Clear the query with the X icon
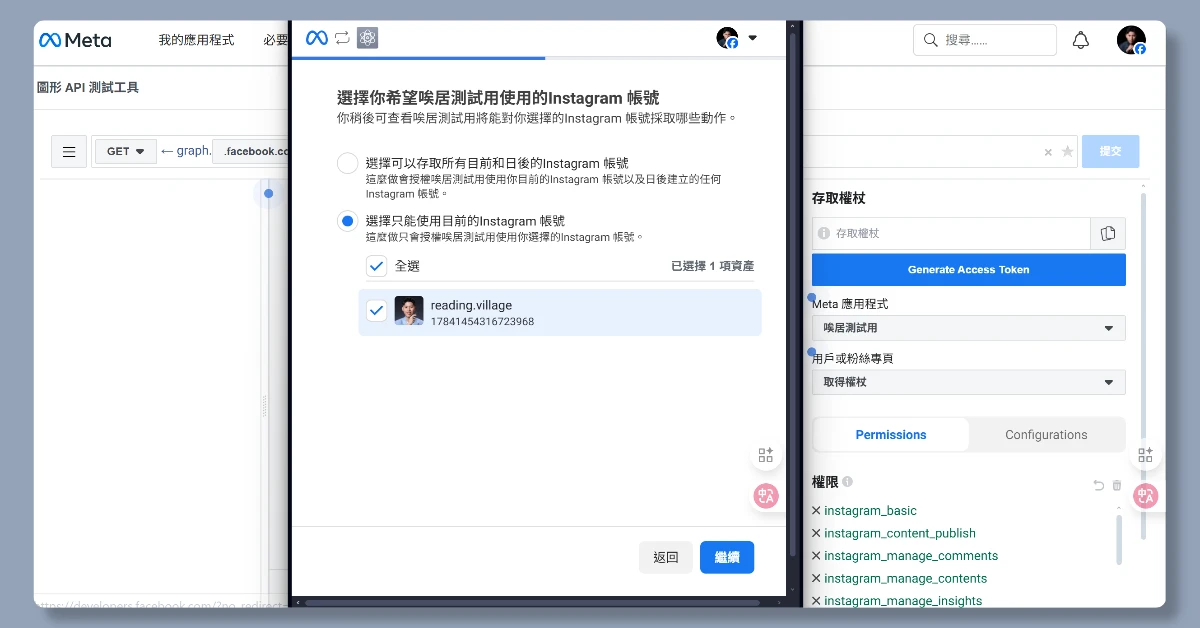The width and height of the screenshot is (1200, 628). coord(1048,152)
